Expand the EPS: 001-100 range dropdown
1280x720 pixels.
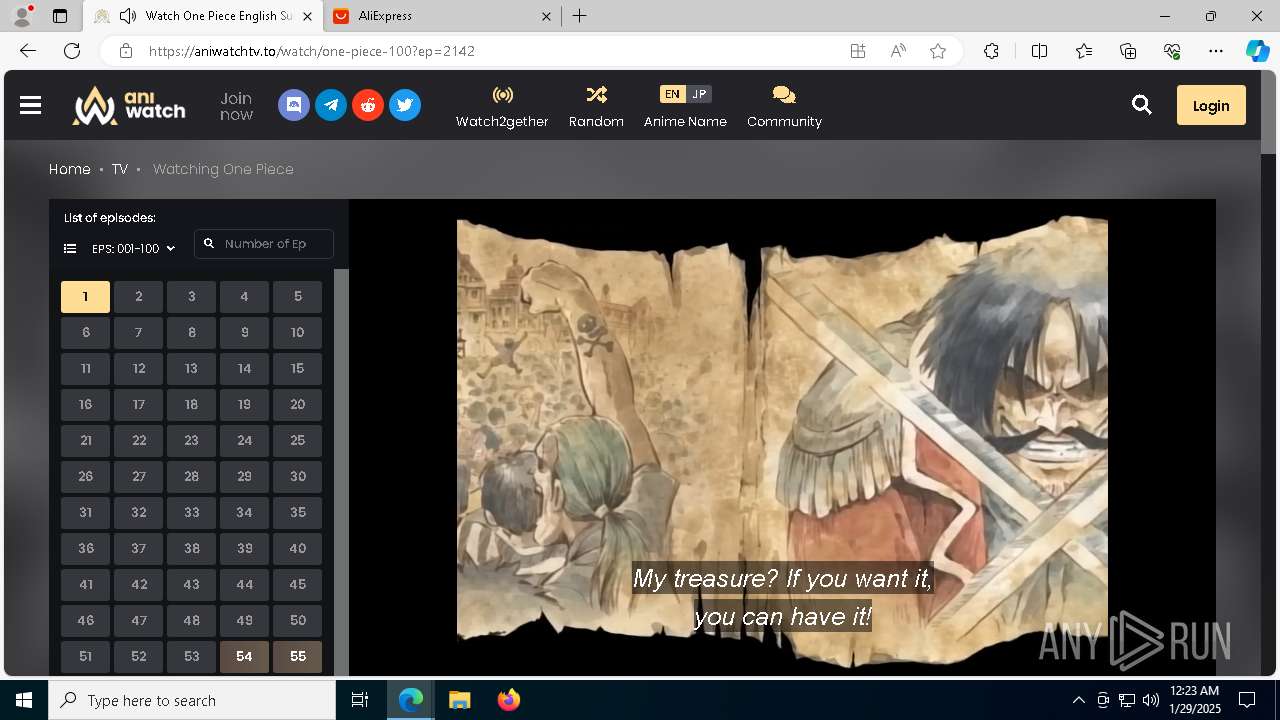click(x=133, y=248)
